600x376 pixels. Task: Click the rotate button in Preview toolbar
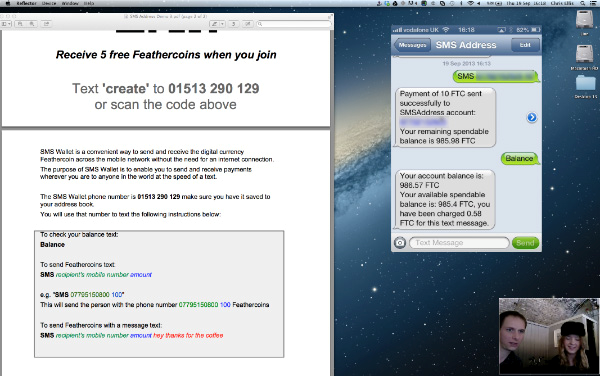pos(233,24)
